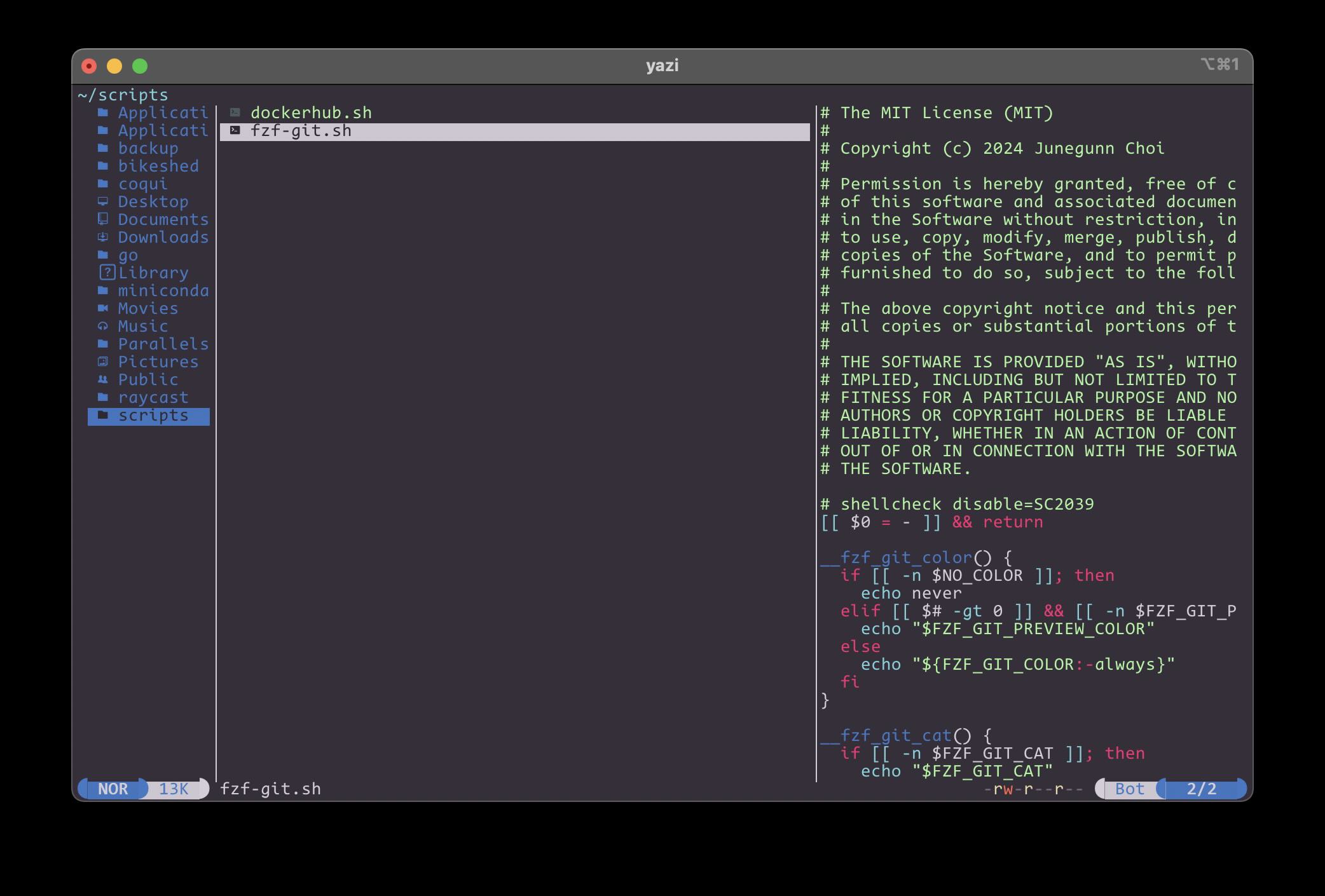The image size is (1325, 896).
Task: Click the "echo never" preview line
Action: click(911, 594)
